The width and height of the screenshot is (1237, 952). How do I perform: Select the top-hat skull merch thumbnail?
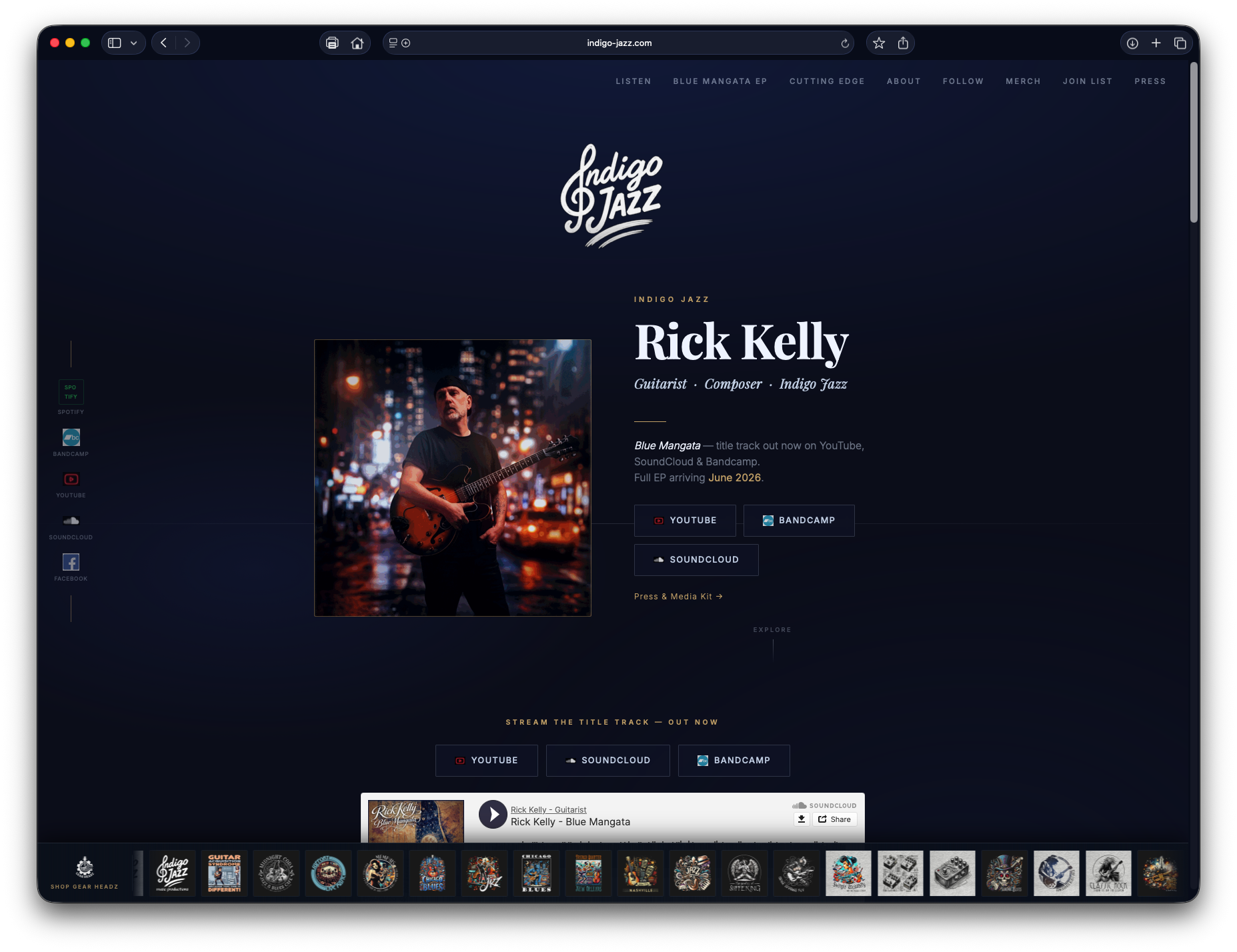click(x=1005, y=873)
